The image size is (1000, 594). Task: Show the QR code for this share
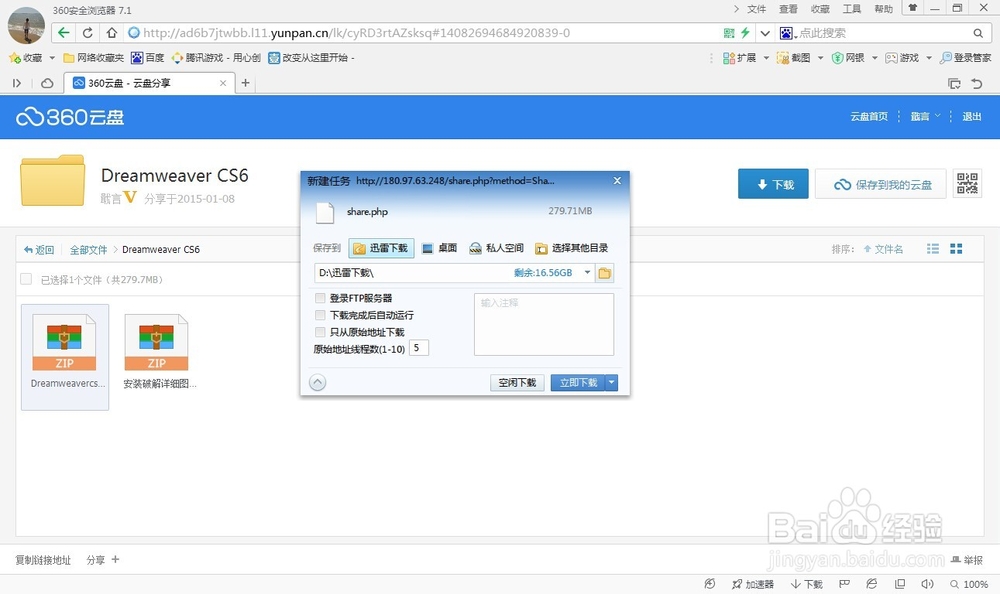tap(967, 184)
